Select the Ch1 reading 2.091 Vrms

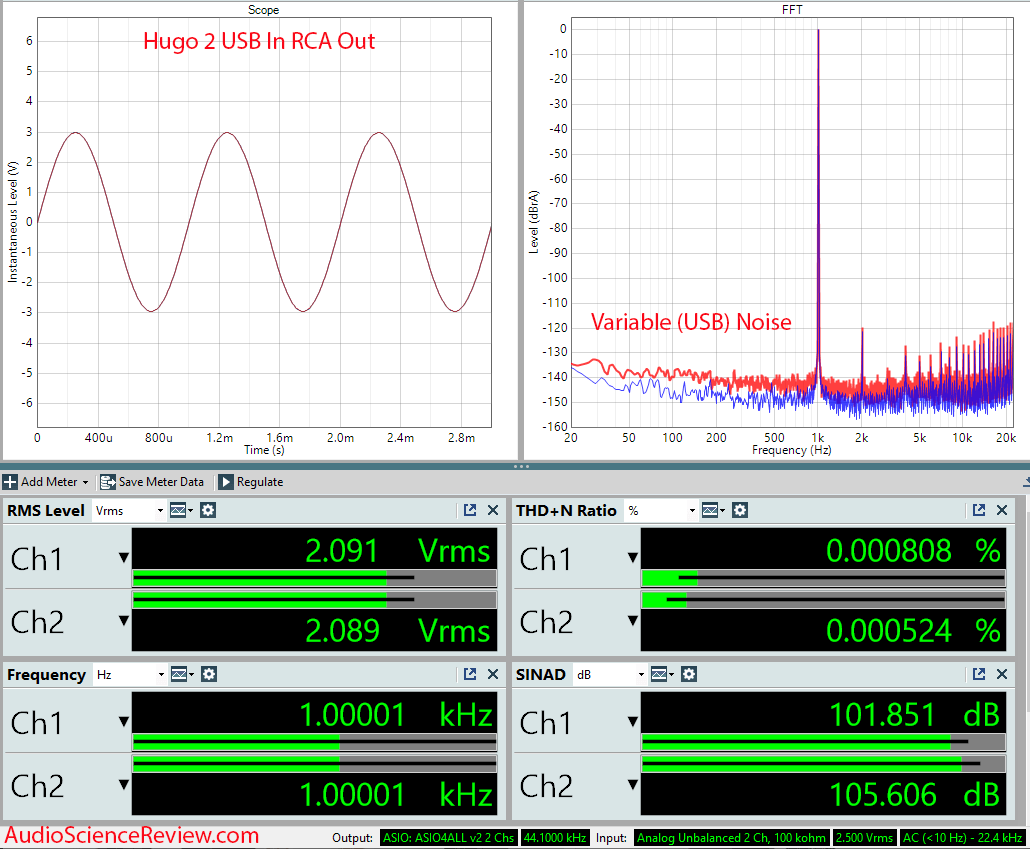(x=397, y=551)
